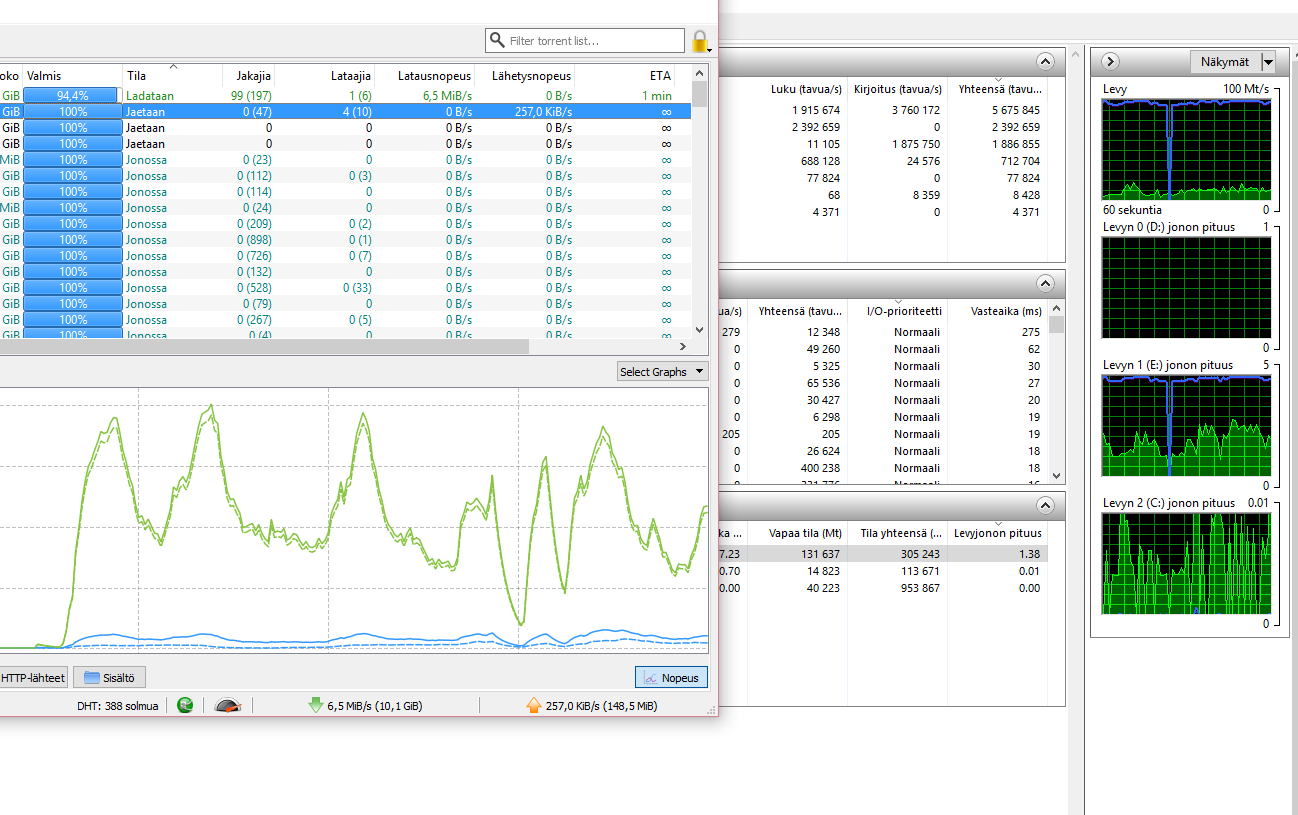
Task: Open the Select Graphs dropdown
Action: tap(662, 372)
